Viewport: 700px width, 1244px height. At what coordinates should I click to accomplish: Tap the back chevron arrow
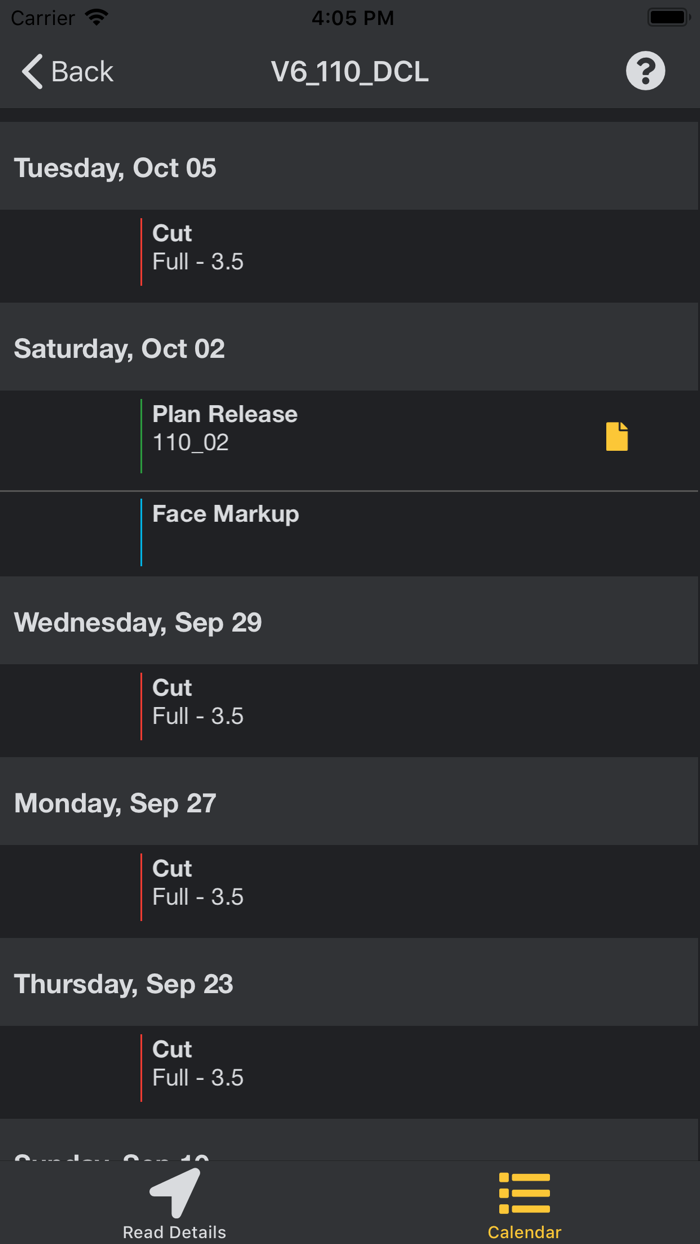pos(32,72)
